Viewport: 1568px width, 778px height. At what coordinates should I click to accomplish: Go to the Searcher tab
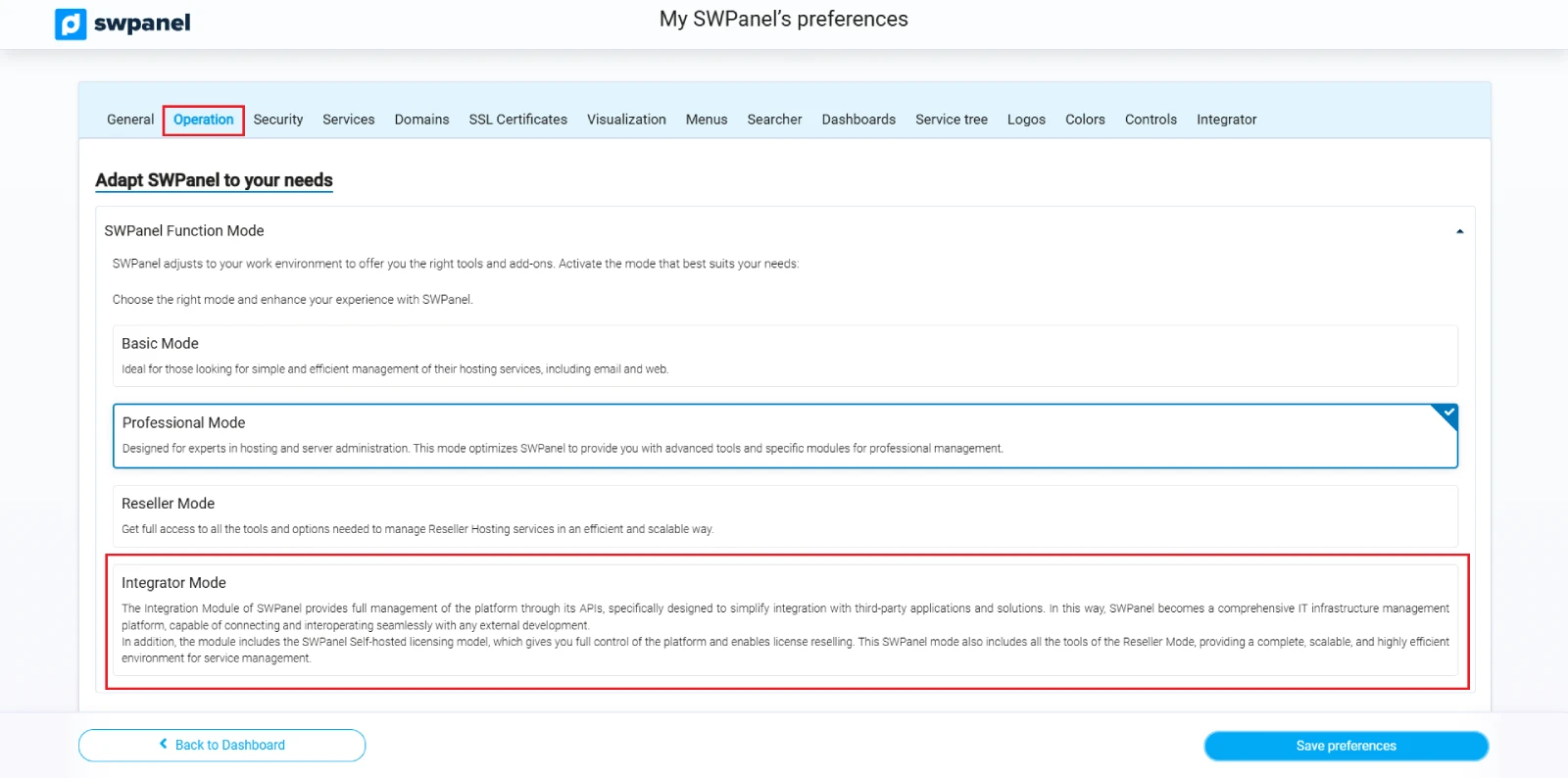click(x=774, y=120)
